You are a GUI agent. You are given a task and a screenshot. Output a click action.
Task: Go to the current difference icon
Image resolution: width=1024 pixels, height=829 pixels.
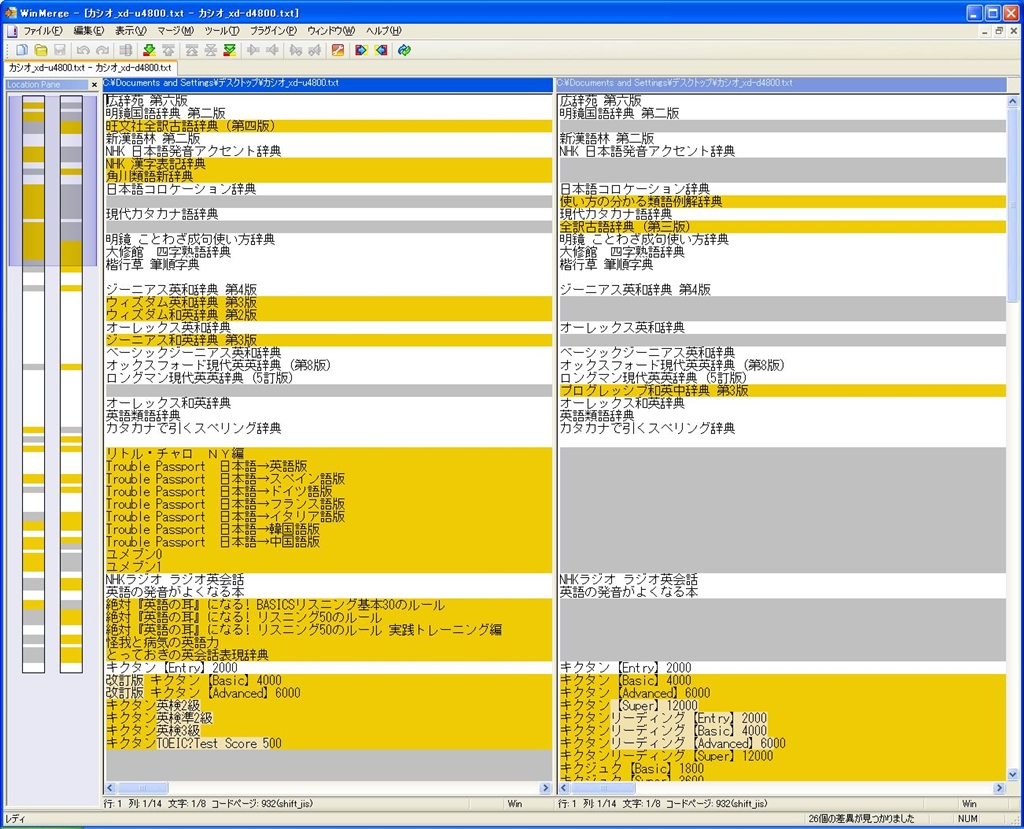click(x=210, y=50)
